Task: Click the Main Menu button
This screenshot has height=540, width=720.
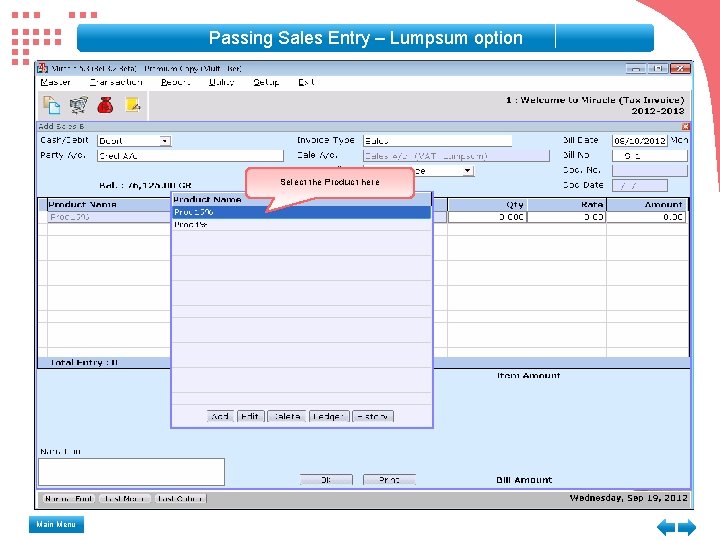Action: [56, 524]
